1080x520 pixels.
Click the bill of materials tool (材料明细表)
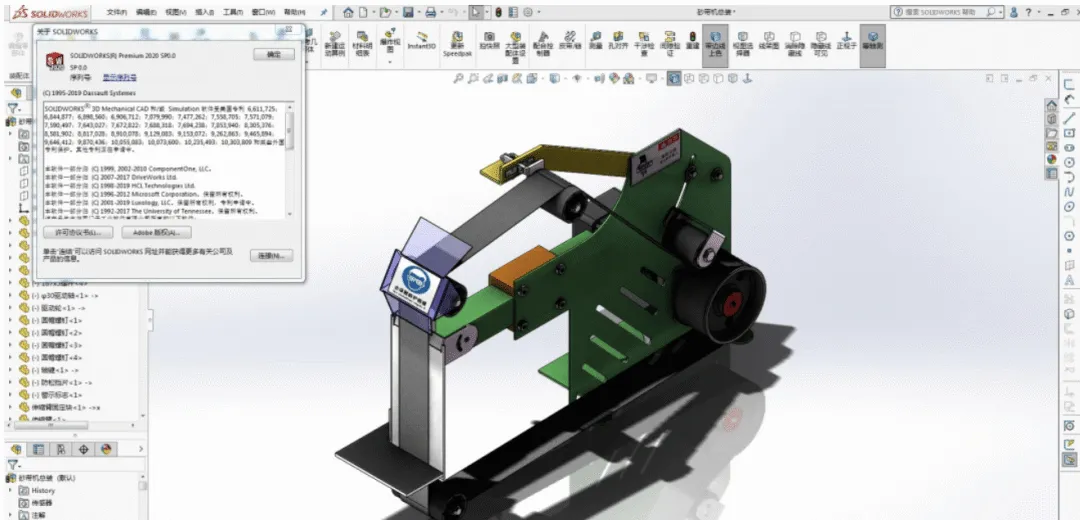pyautogui.click(x=361, y=43)
